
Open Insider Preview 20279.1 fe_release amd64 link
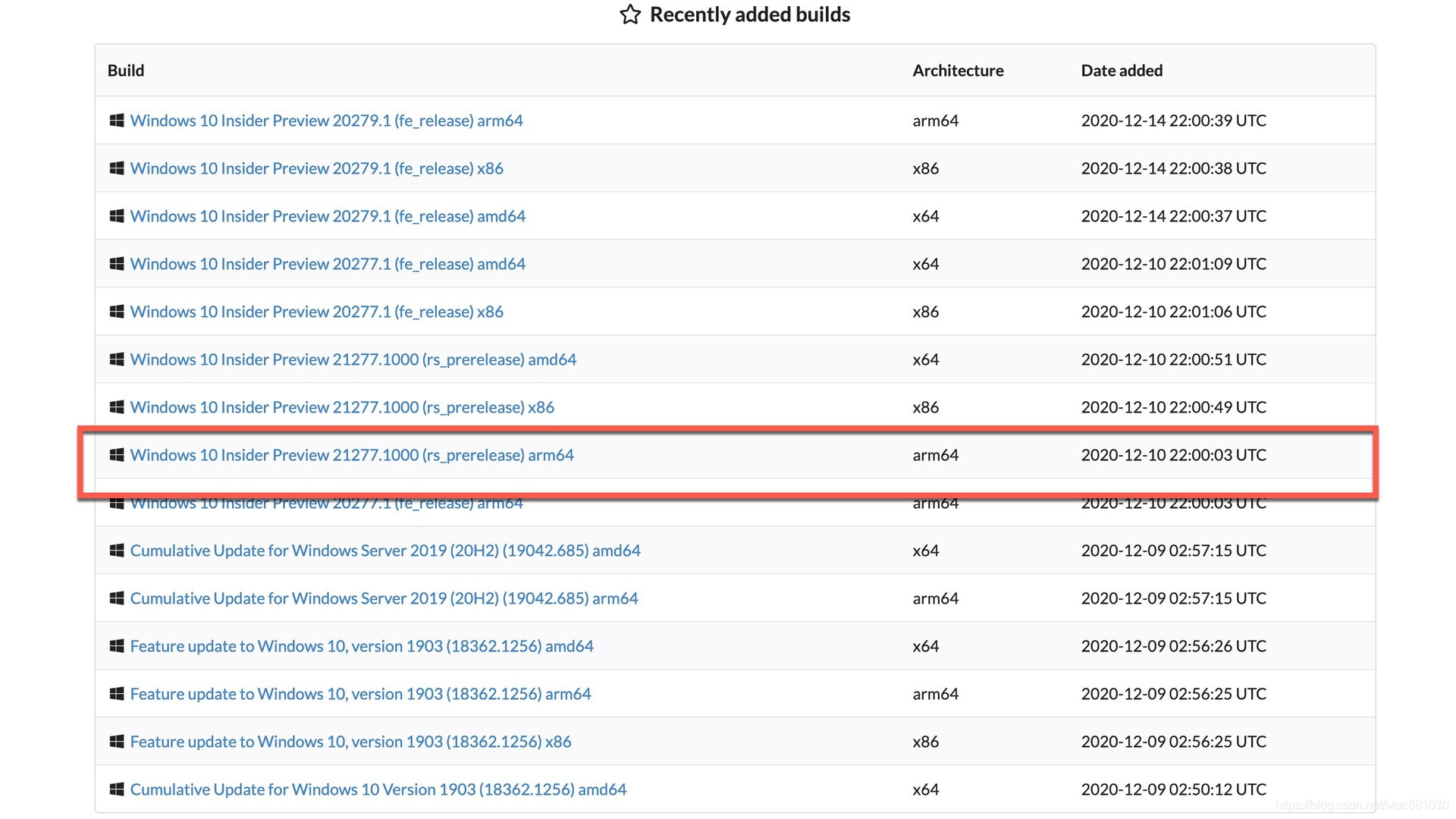click(x=328, y=216)
